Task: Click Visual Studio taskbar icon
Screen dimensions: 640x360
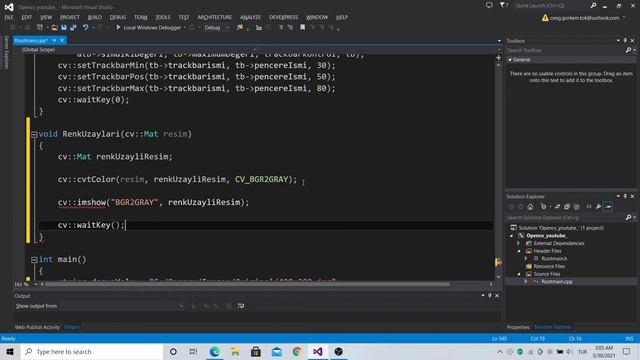Action: [318, 351]
